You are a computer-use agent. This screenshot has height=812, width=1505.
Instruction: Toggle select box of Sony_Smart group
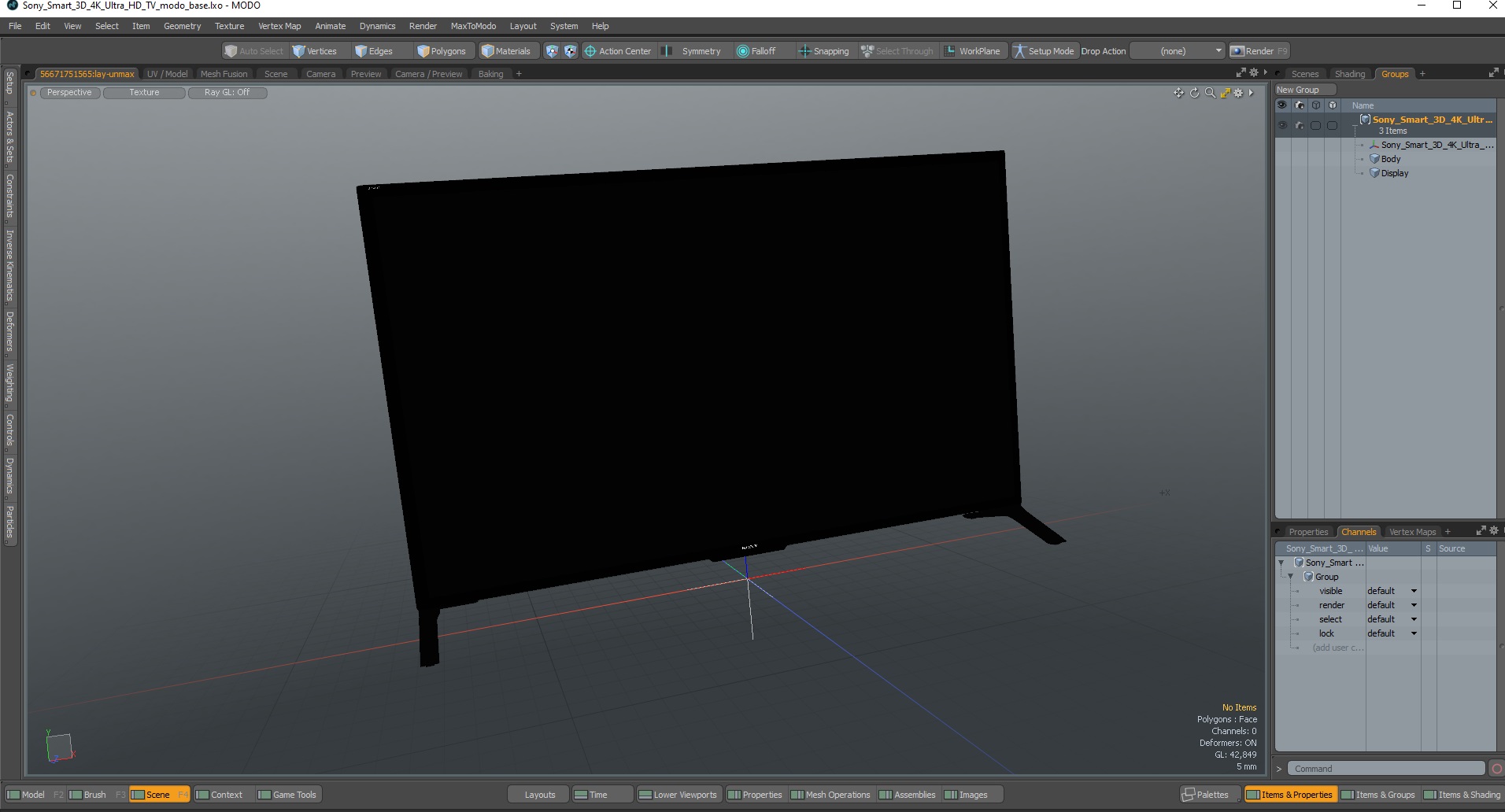click(1315, 125)
